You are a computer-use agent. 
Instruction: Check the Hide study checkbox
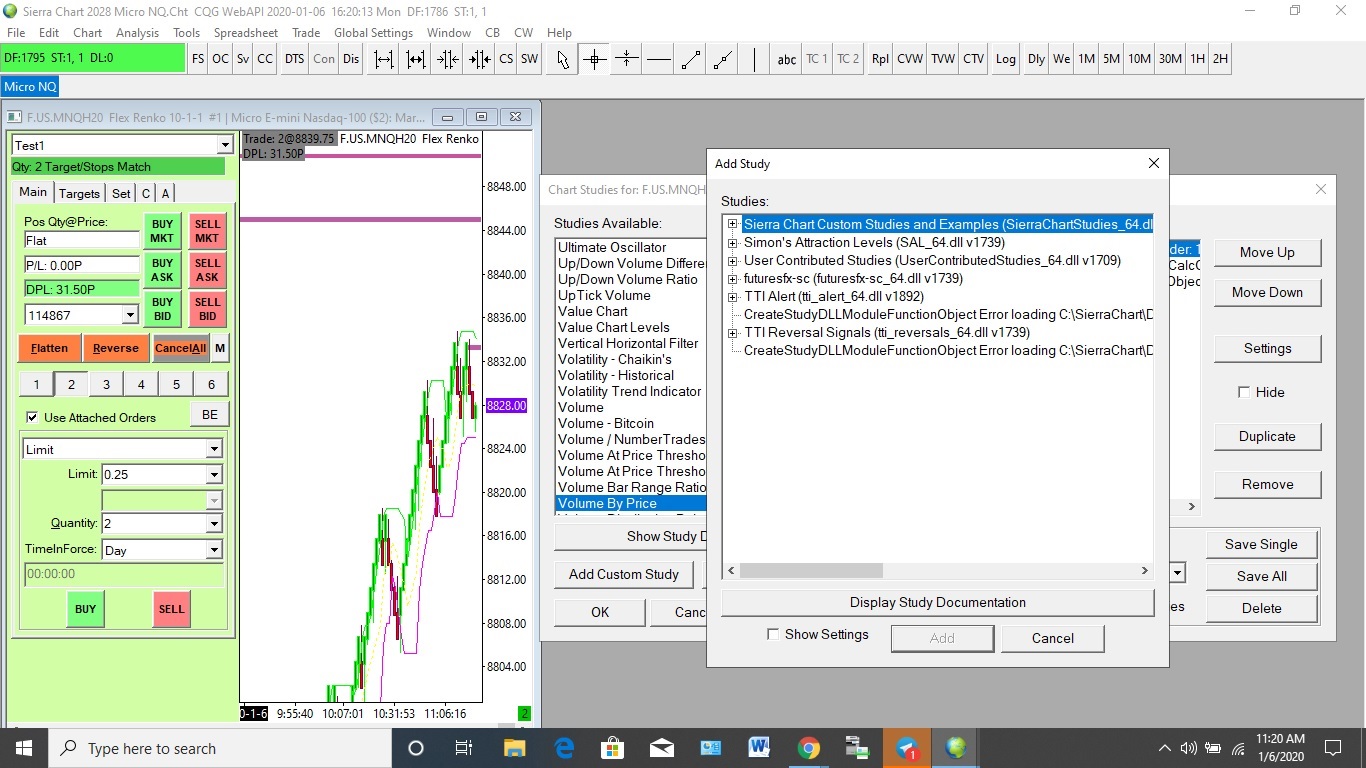[1244, 392]
